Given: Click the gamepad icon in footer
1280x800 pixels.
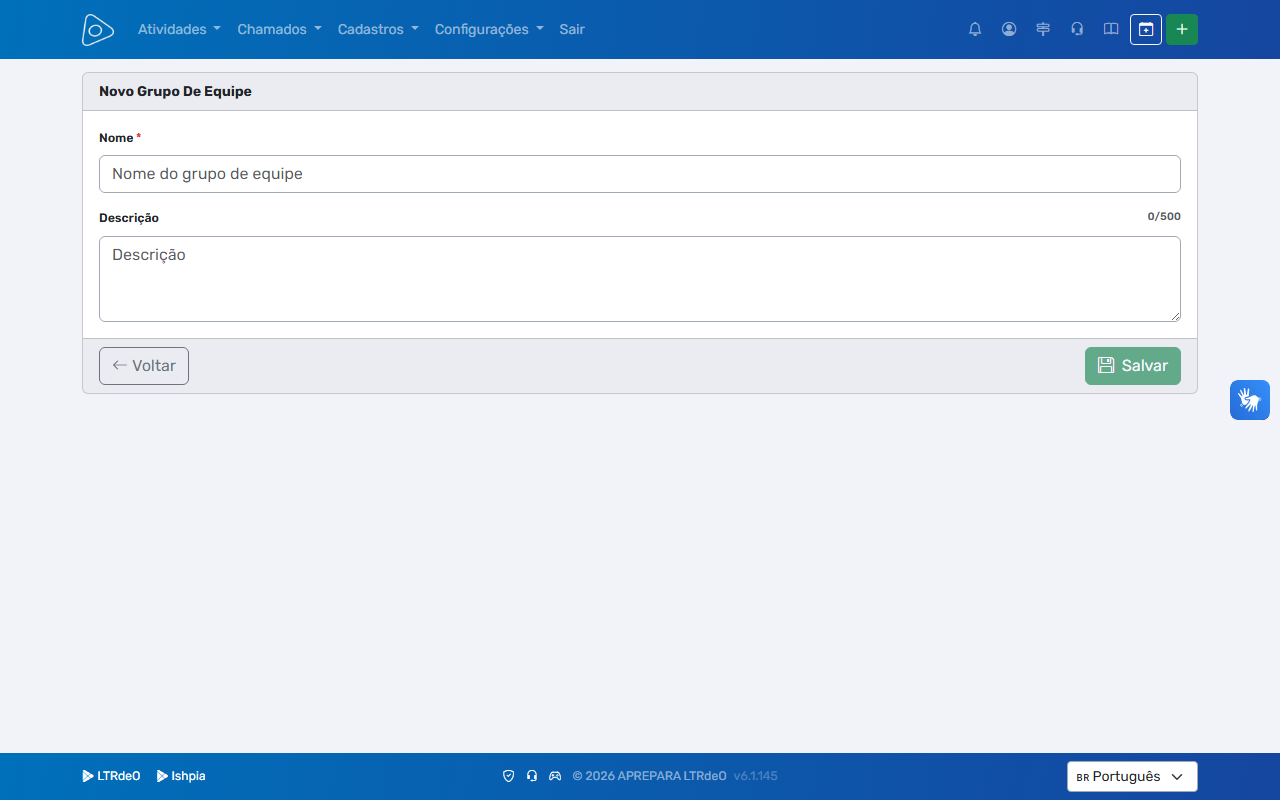Looking at the screenshot, I should coord(555,776).
